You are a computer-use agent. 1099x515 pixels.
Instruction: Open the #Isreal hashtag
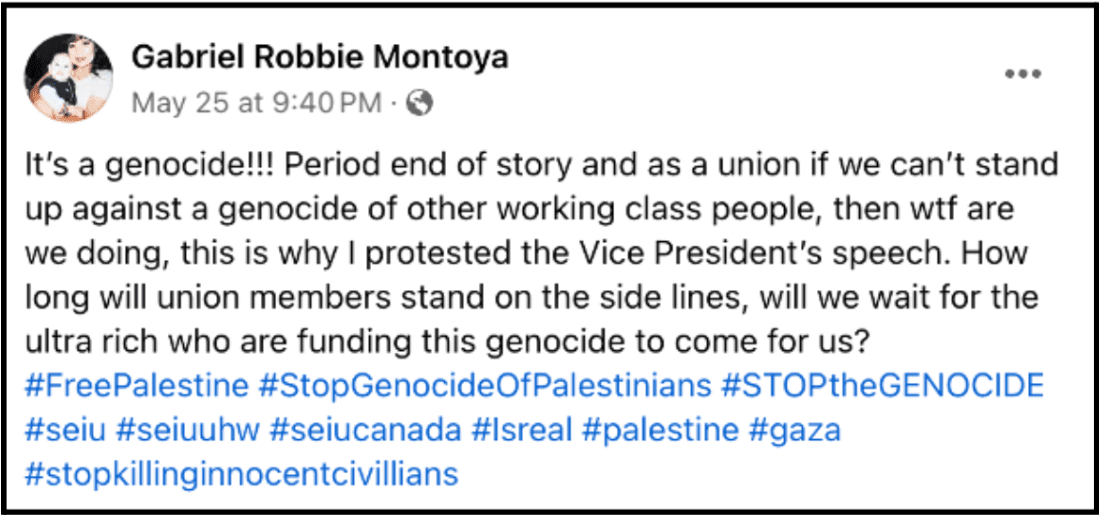525,429
